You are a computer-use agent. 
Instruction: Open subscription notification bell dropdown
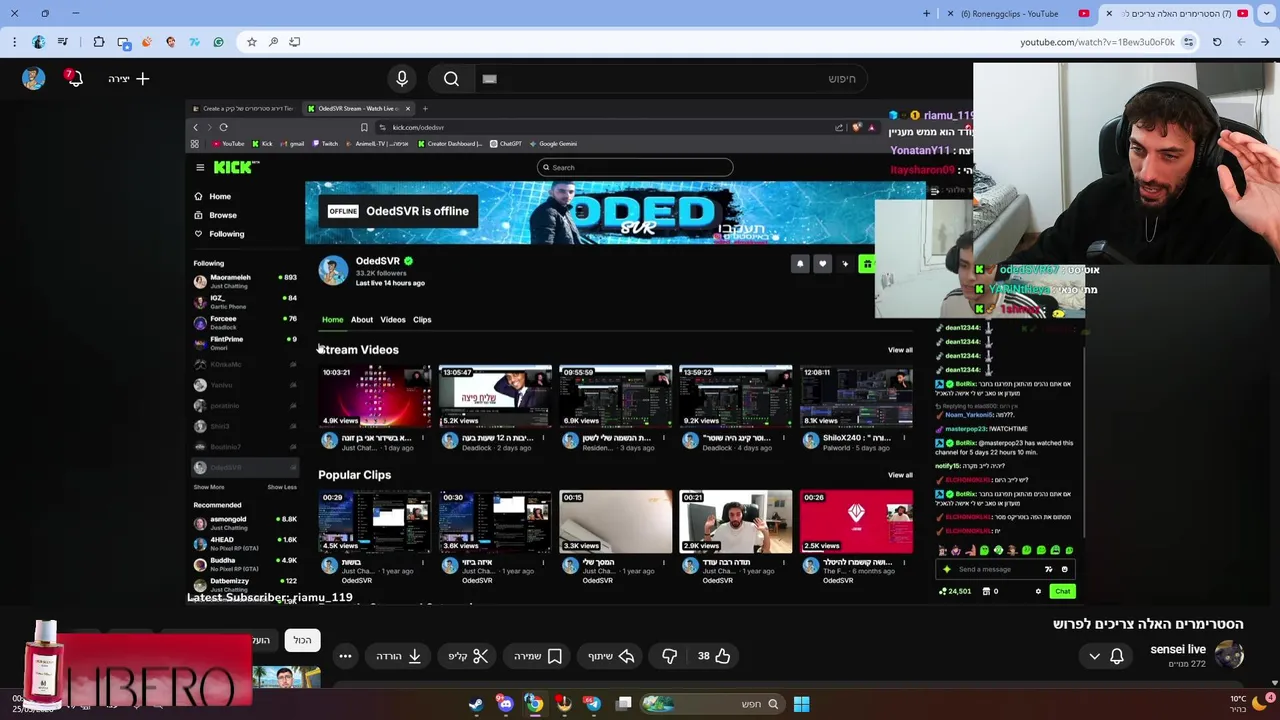click(x=1106, y=656)
